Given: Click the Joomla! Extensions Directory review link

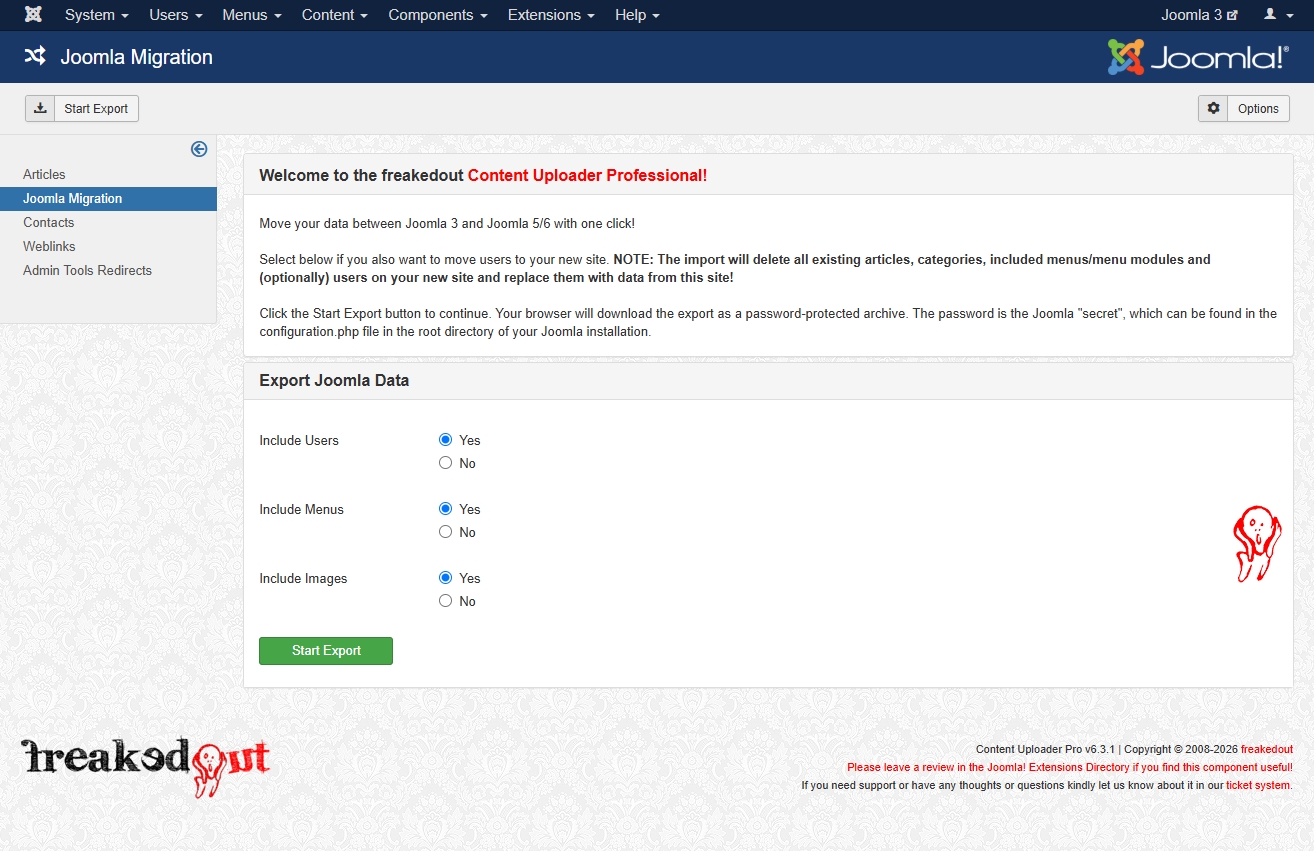Looking at the screenshot, I should coord(1070,767).
